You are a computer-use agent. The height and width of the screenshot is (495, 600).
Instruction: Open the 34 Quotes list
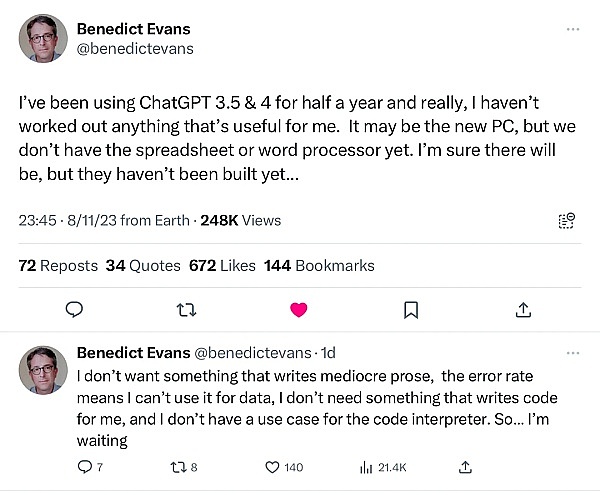(x=143, y=265)
